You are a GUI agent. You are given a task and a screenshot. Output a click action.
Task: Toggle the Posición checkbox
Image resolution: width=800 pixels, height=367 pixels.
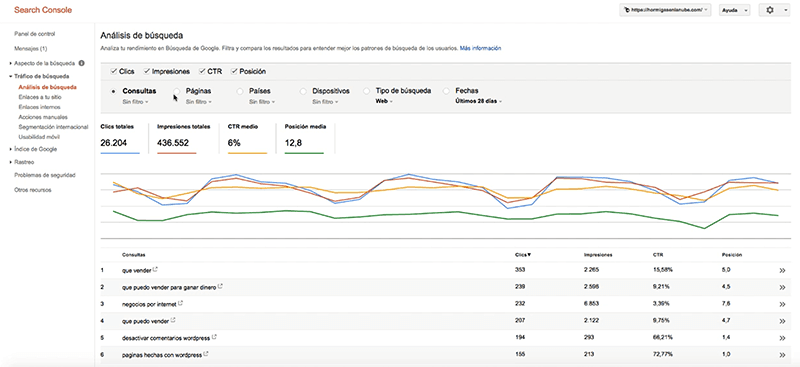[234, 71]
